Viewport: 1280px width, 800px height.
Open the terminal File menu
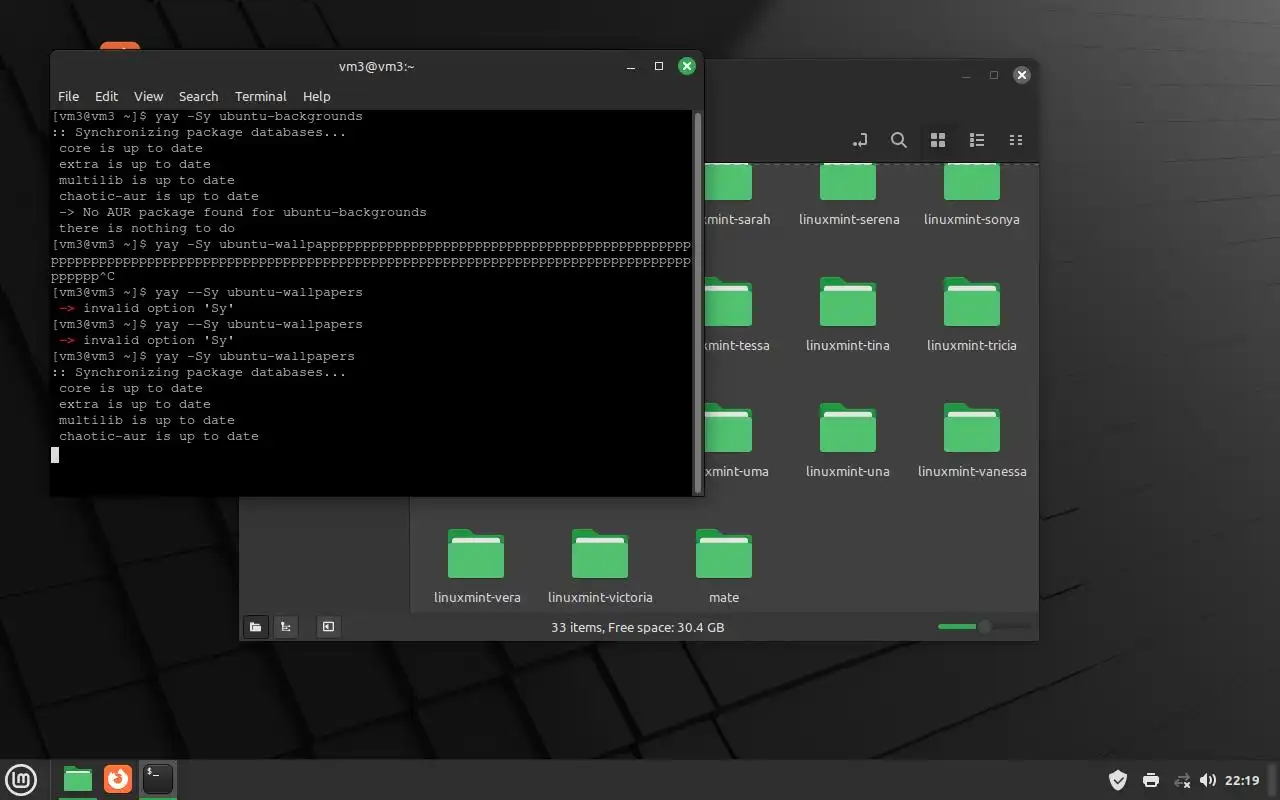pos(68,96)
